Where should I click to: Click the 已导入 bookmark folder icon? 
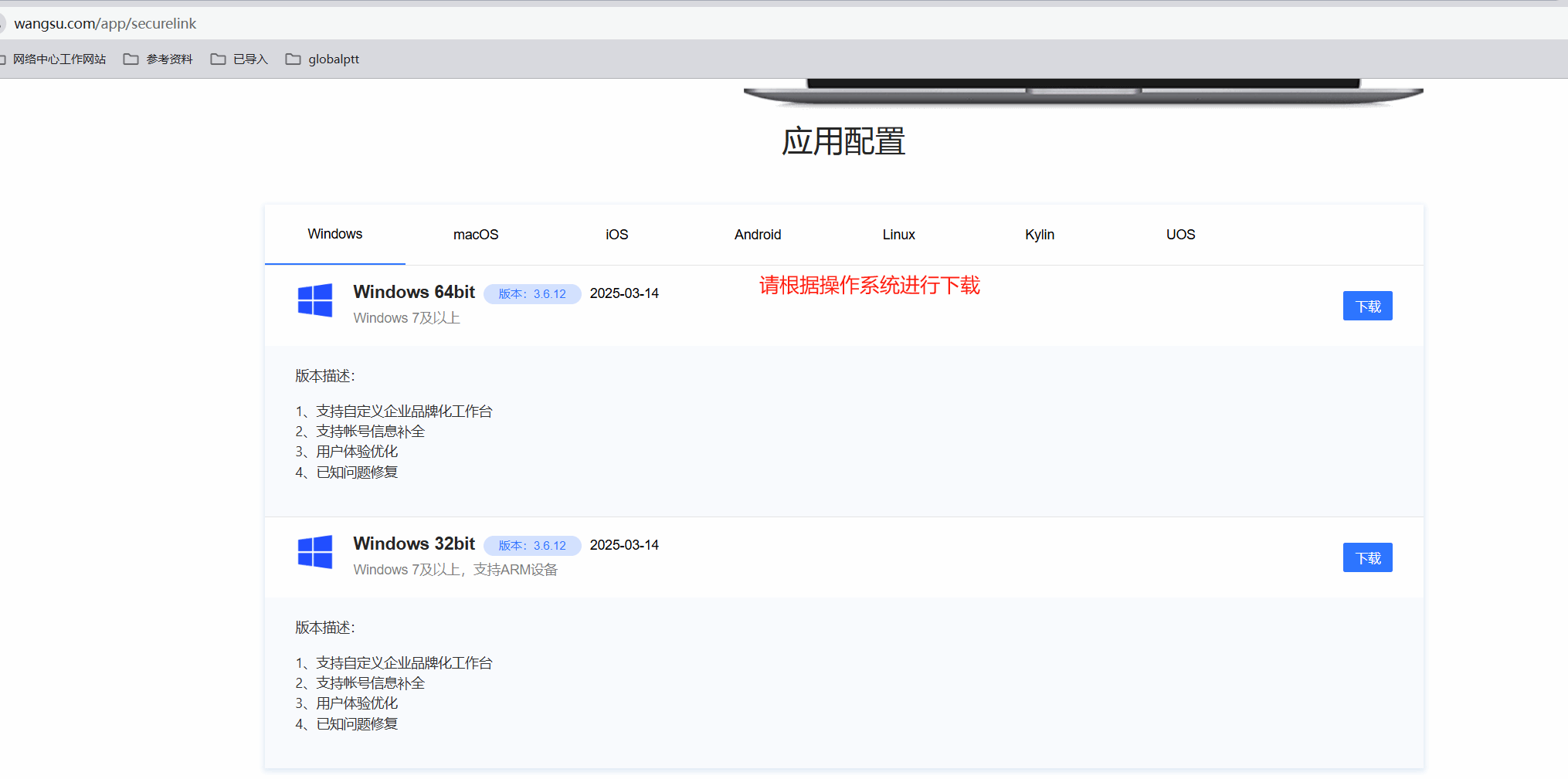click(x=219, y=59)
